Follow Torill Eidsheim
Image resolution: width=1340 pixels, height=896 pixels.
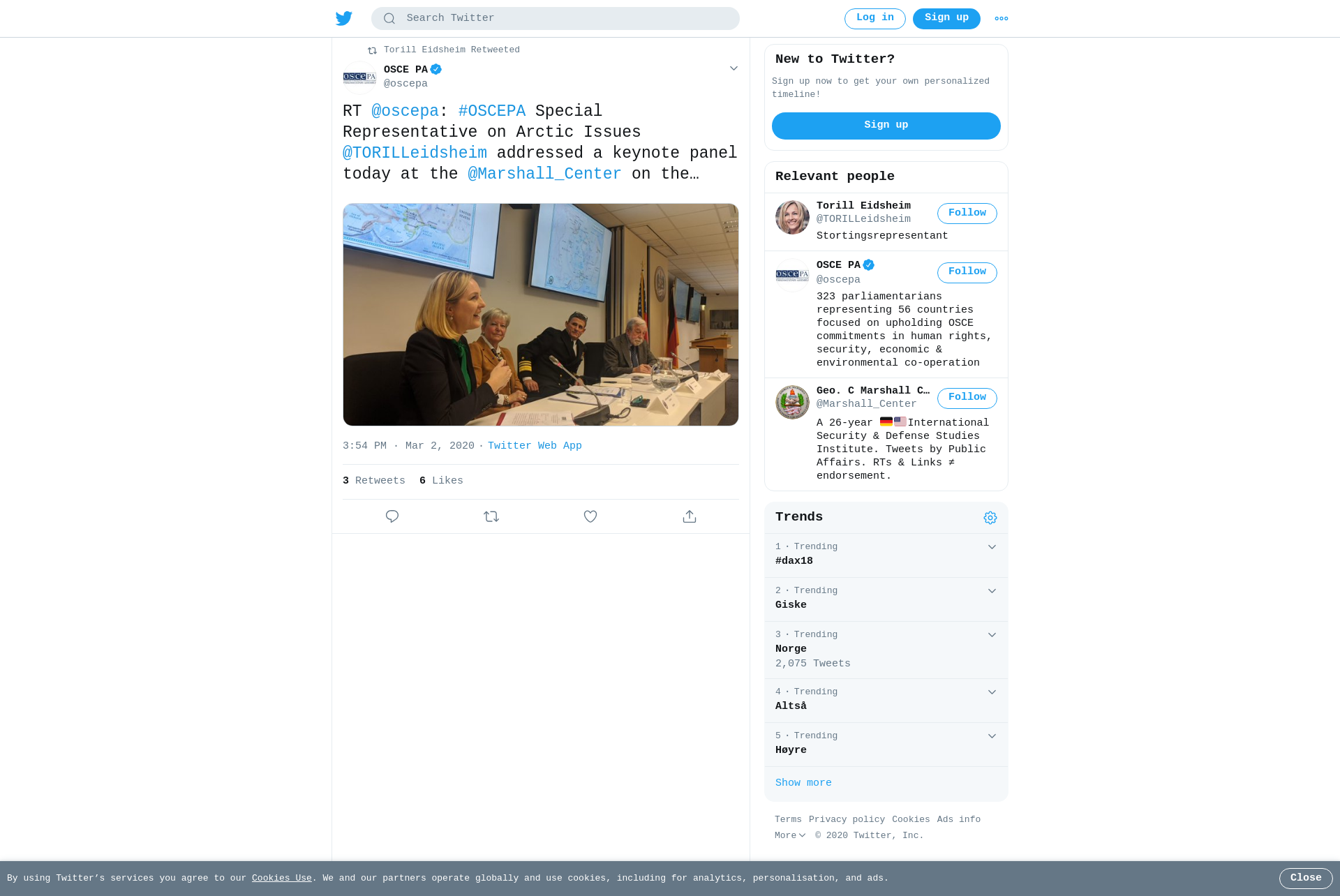967,214
